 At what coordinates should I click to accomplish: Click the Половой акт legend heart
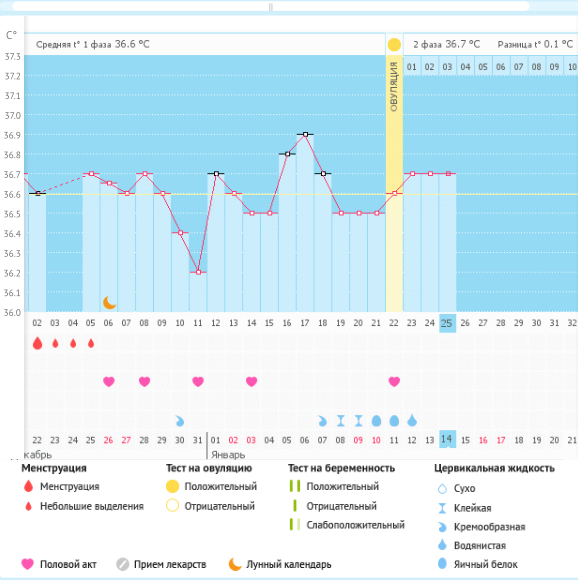click(27, 564)
